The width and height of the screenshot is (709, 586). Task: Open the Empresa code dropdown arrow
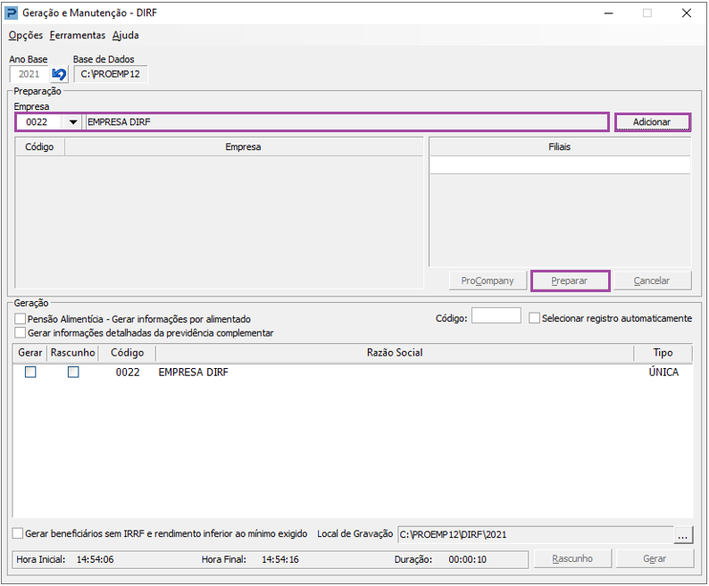[x=73, y=122]
